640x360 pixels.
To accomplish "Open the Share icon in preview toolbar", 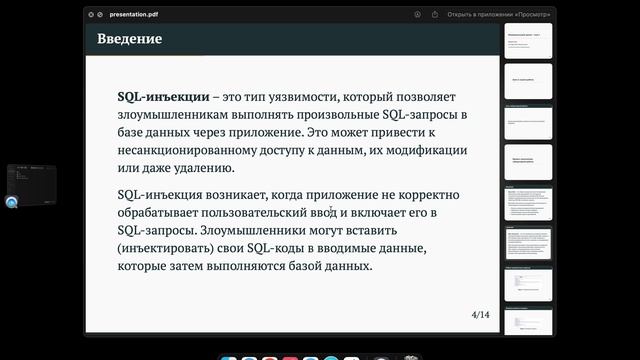I will [x=435, y=14].
